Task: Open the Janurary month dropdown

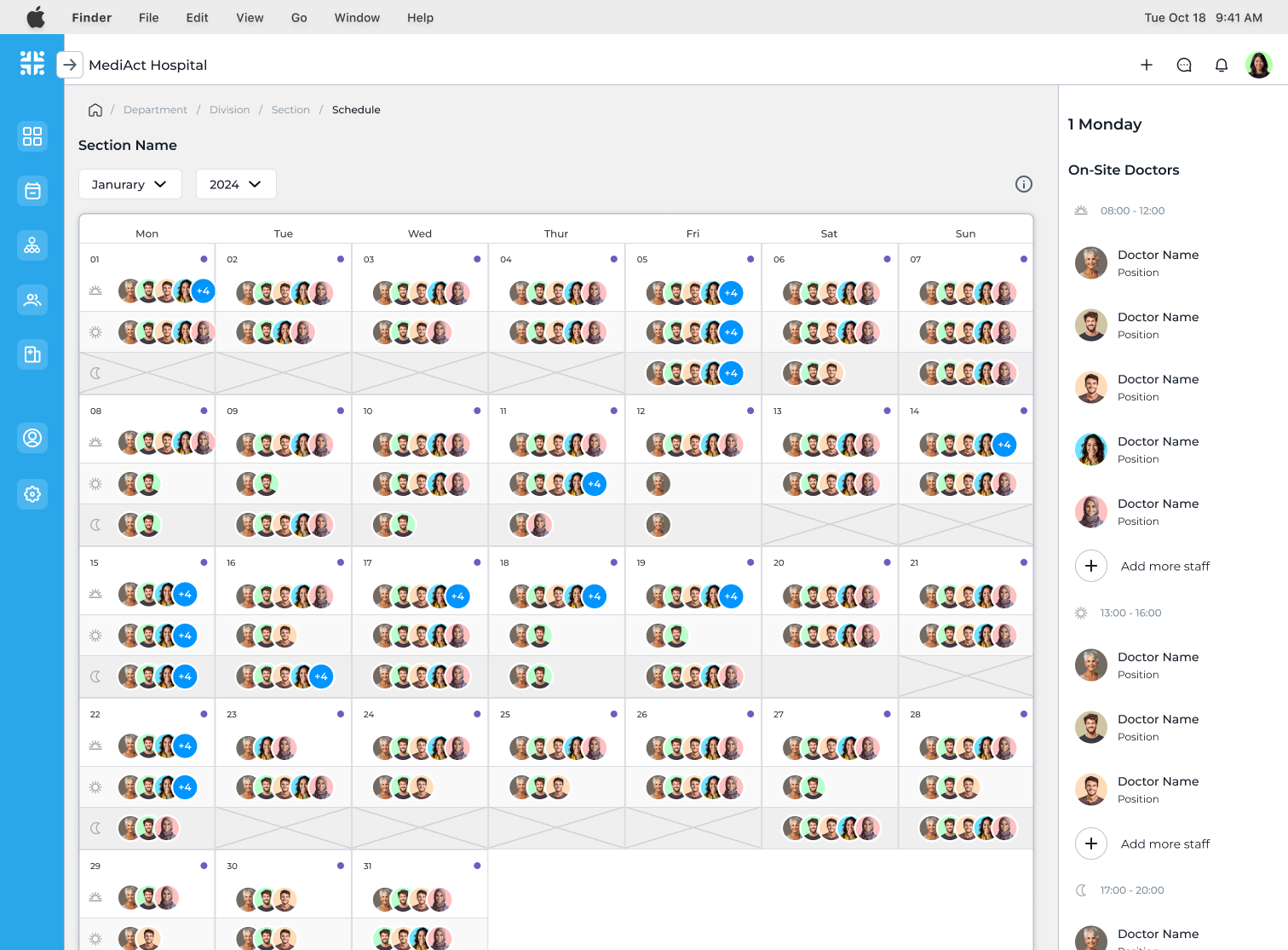Action: coord(129,184)
